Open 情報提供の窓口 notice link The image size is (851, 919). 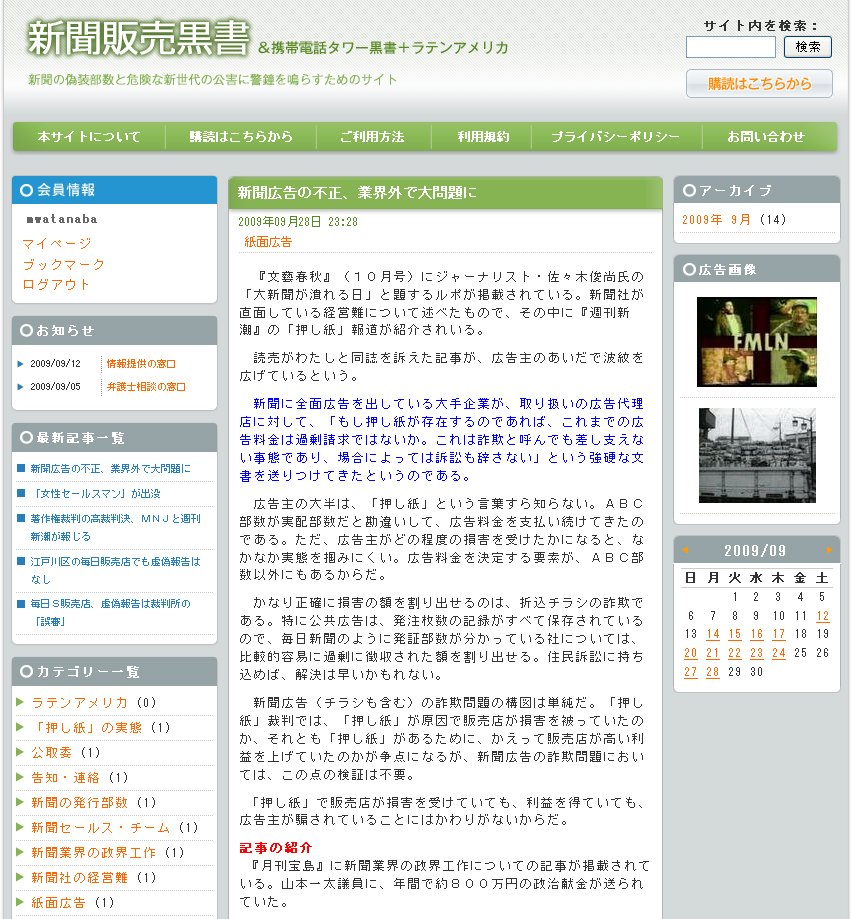(141, 364)
